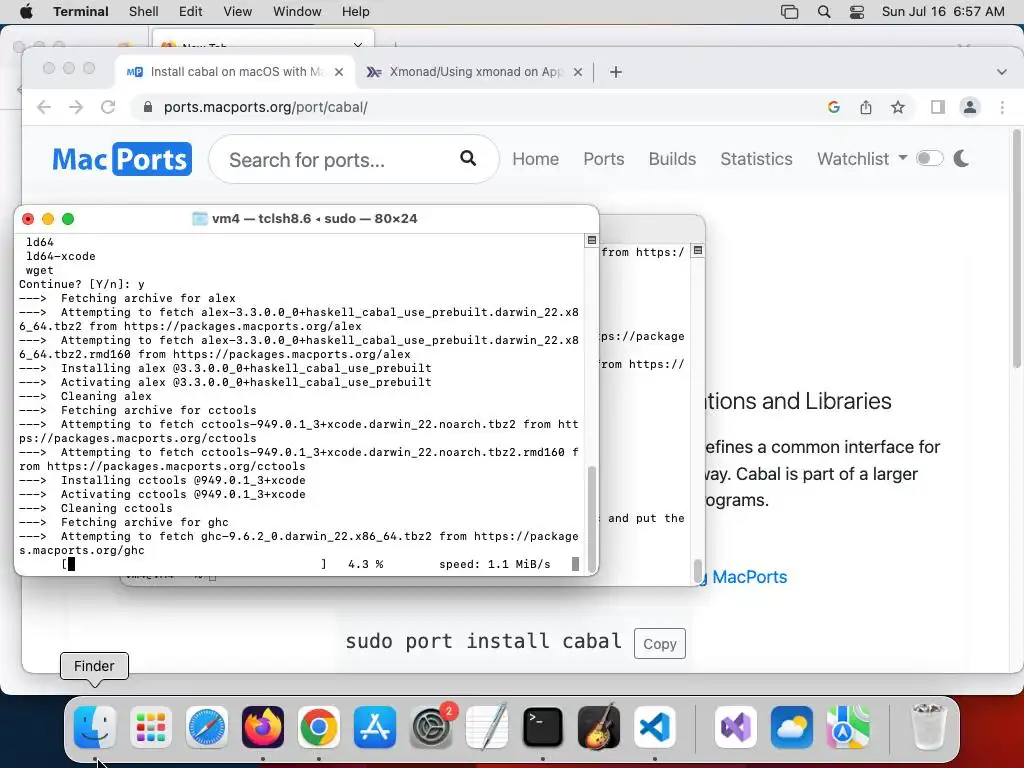Switch to Google Chrome in the Dock

tap(319, 727)
